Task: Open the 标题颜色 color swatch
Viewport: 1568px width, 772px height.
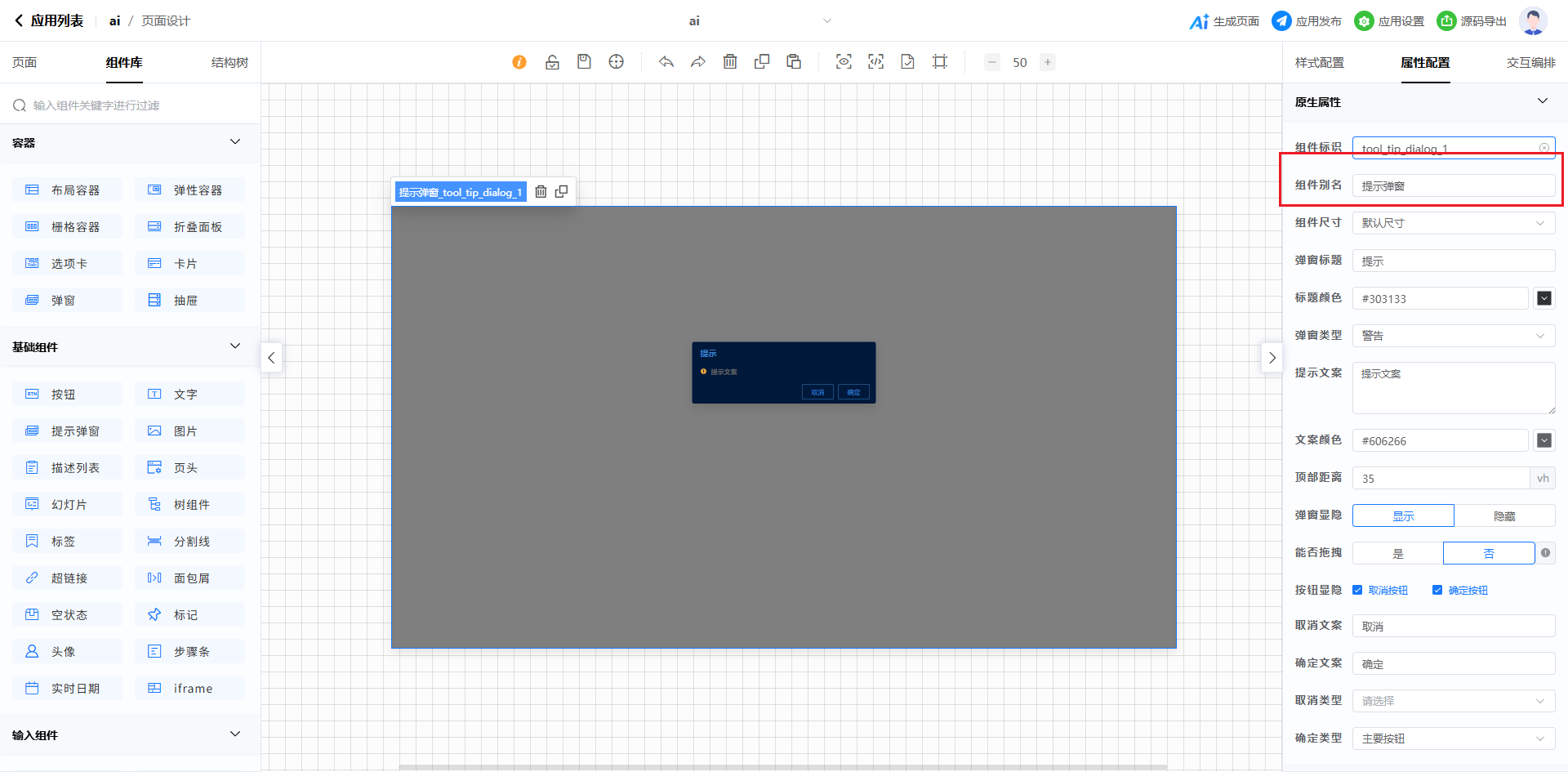Action: click(x=1543, y=298)
